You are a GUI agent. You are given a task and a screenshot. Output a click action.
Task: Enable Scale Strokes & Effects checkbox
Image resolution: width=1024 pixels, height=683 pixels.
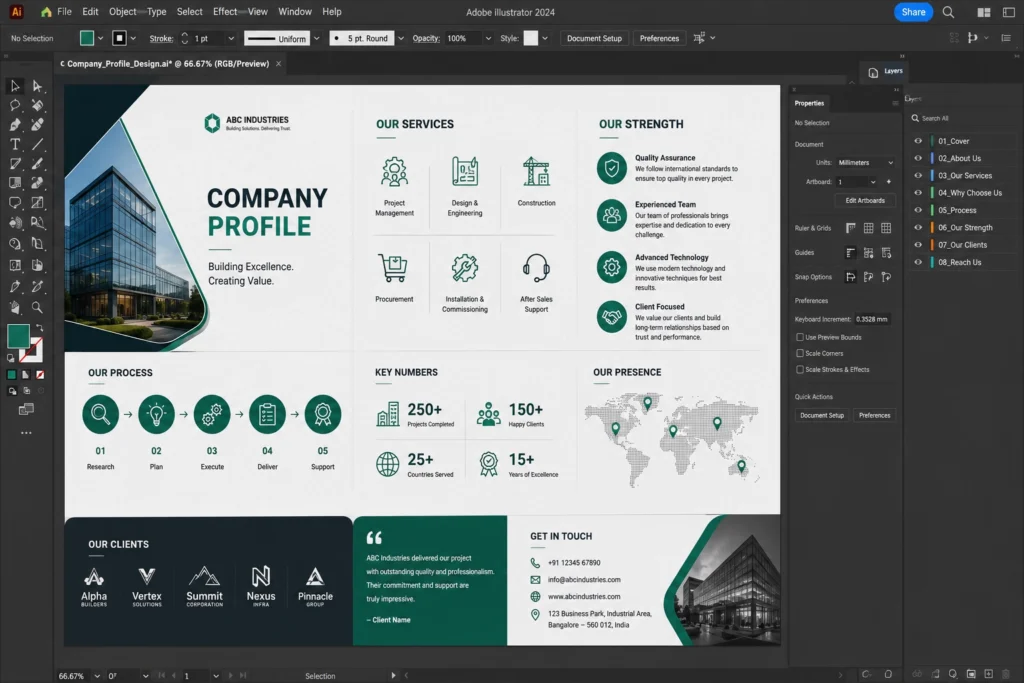(x=799, y=370)
